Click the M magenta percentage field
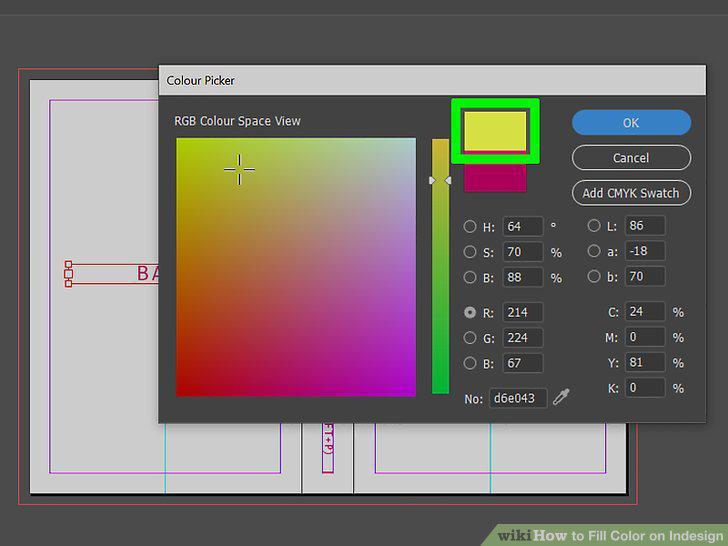 645,337
